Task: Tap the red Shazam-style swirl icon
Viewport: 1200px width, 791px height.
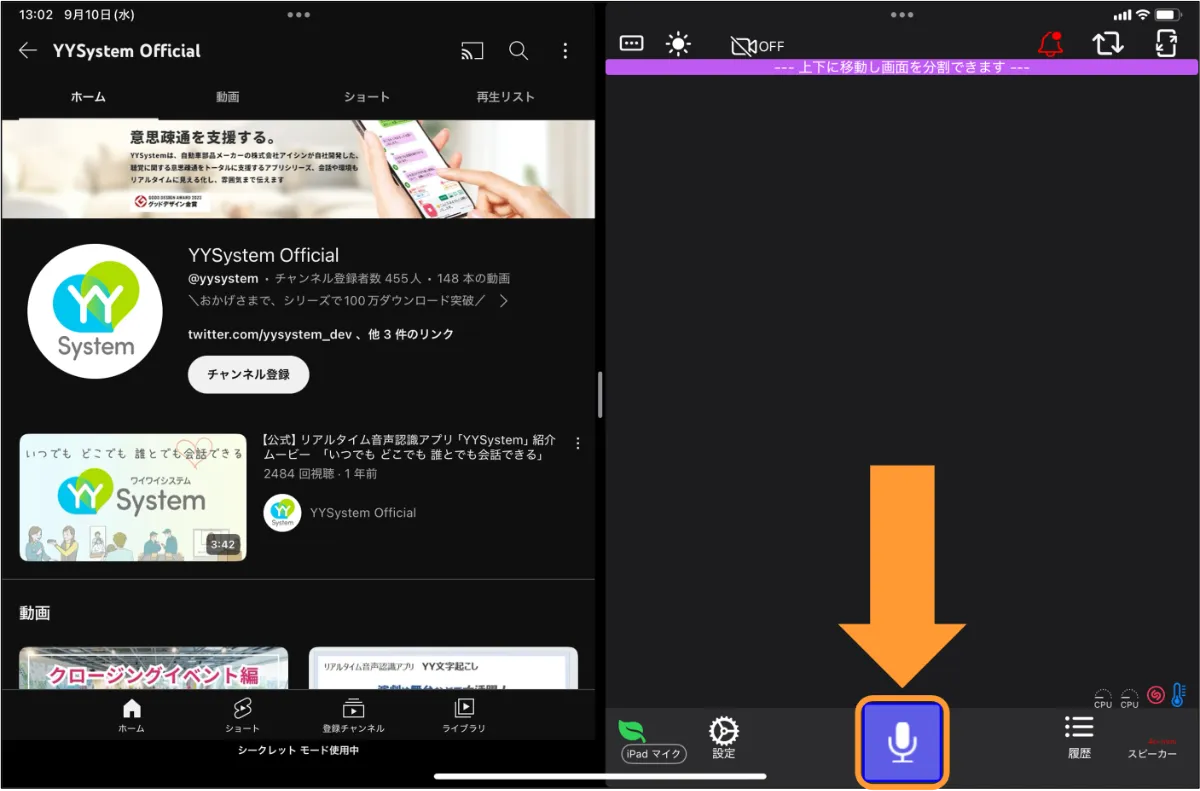Action: tap(1156, 694)
